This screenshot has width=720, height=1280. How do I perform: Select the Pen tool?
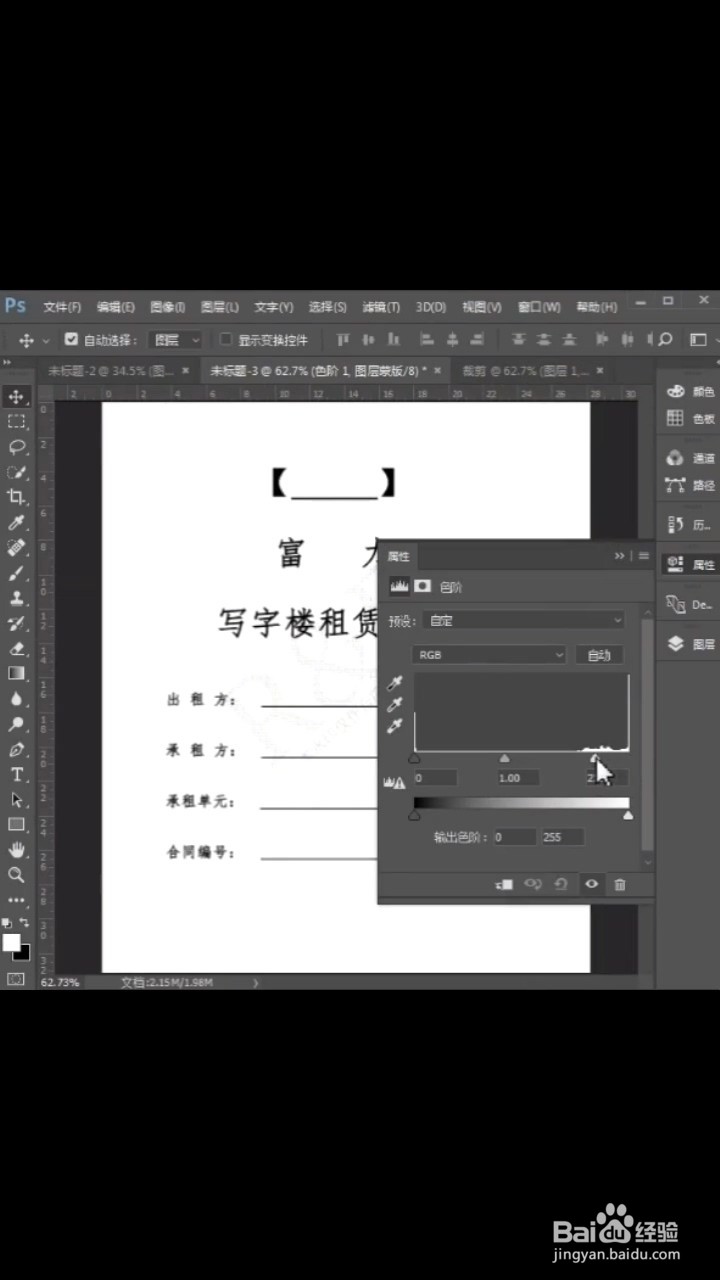[x=16, y=749]
